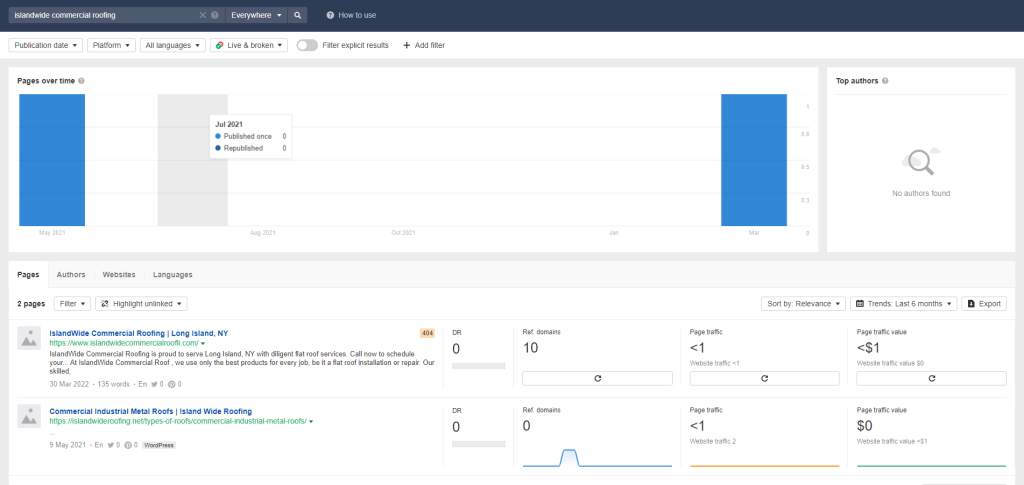This screenshot has height=485, width=1024.
Task: Expand arrow next to islandwidecommercialroofli.com URL
Action: [x=203, y=343]
